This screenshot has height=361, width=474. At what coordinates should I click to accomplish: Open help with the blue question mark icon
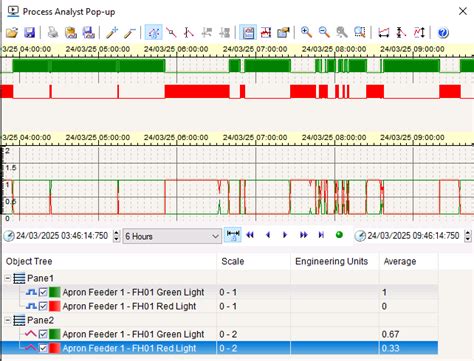[x=443, y=33]
